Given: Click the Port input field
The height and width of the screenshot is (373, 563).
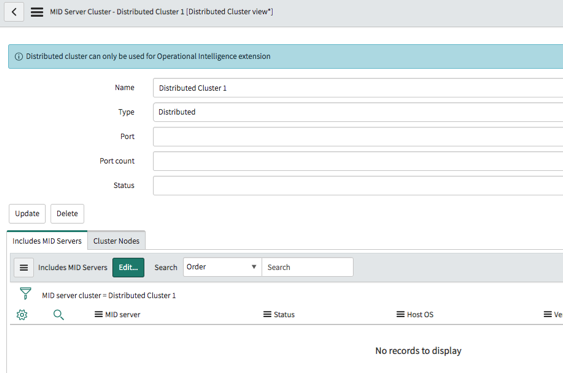Looking at the screenshot, I should [358, 136].
